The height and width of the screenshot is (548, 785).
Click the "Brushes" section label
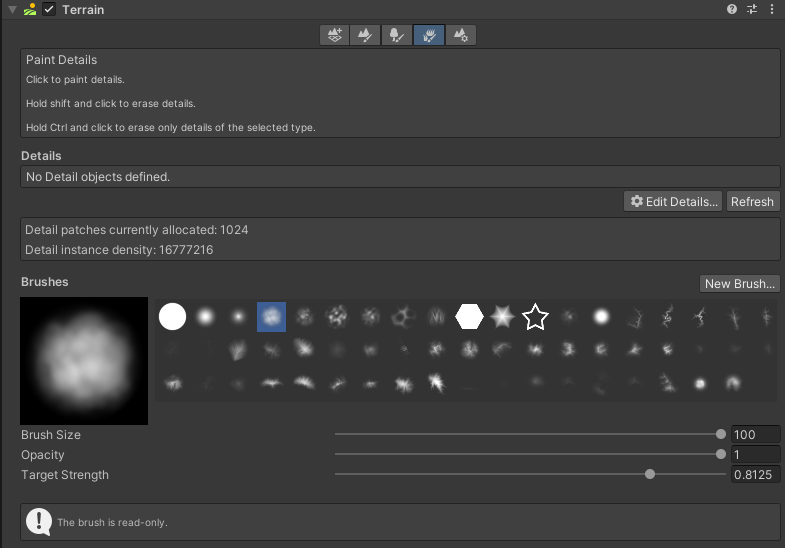tap(45, 282)
